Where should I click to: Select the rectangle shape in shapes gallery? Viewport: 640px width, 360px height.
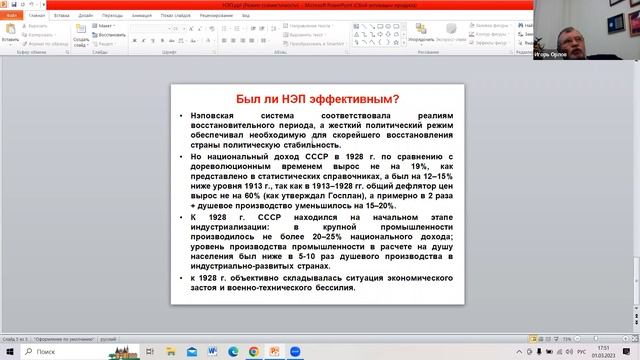pyautogui.click(x=380, y=27)
